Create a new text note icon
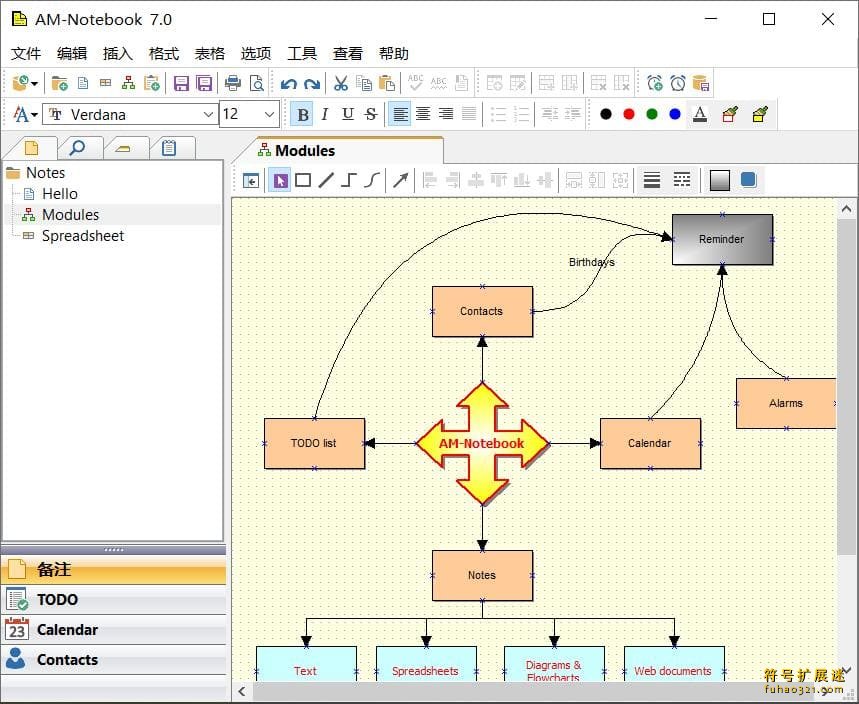 [83, 83]
